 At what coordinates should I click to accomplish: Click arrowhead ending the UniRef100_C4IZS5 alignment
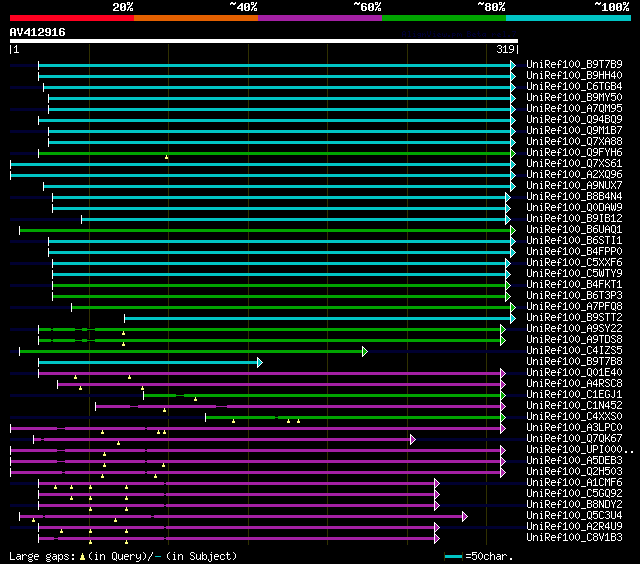tap(365, 351)
